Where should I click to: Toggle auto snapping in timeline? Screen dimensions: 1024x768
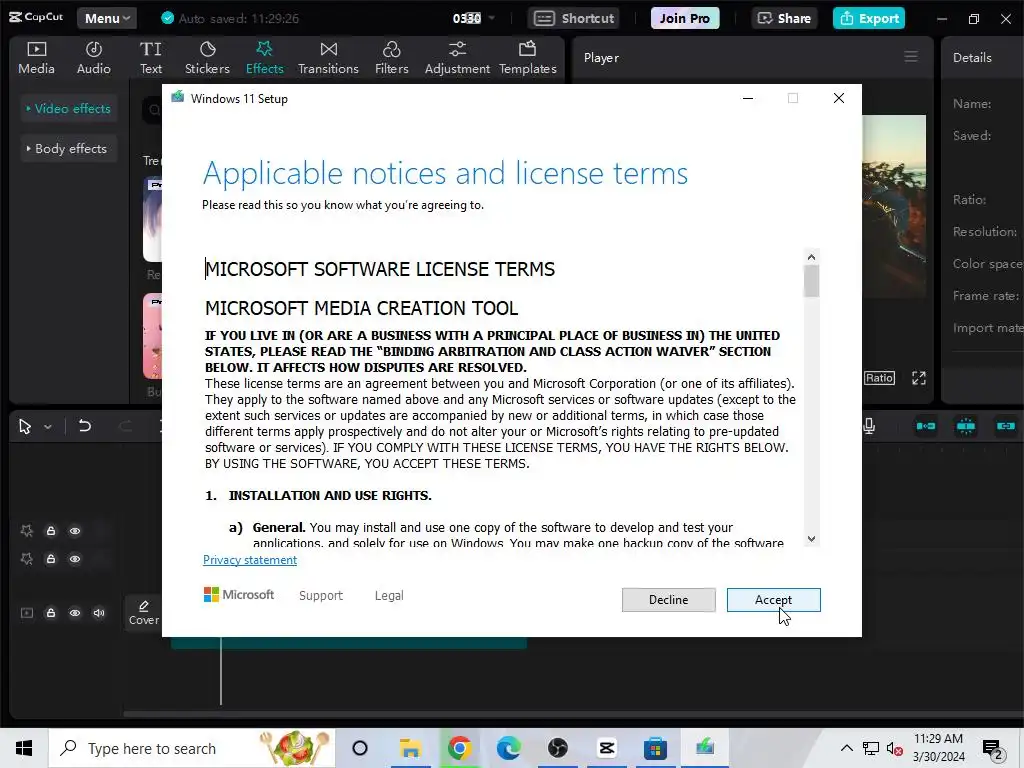click(x=966, y=426)
